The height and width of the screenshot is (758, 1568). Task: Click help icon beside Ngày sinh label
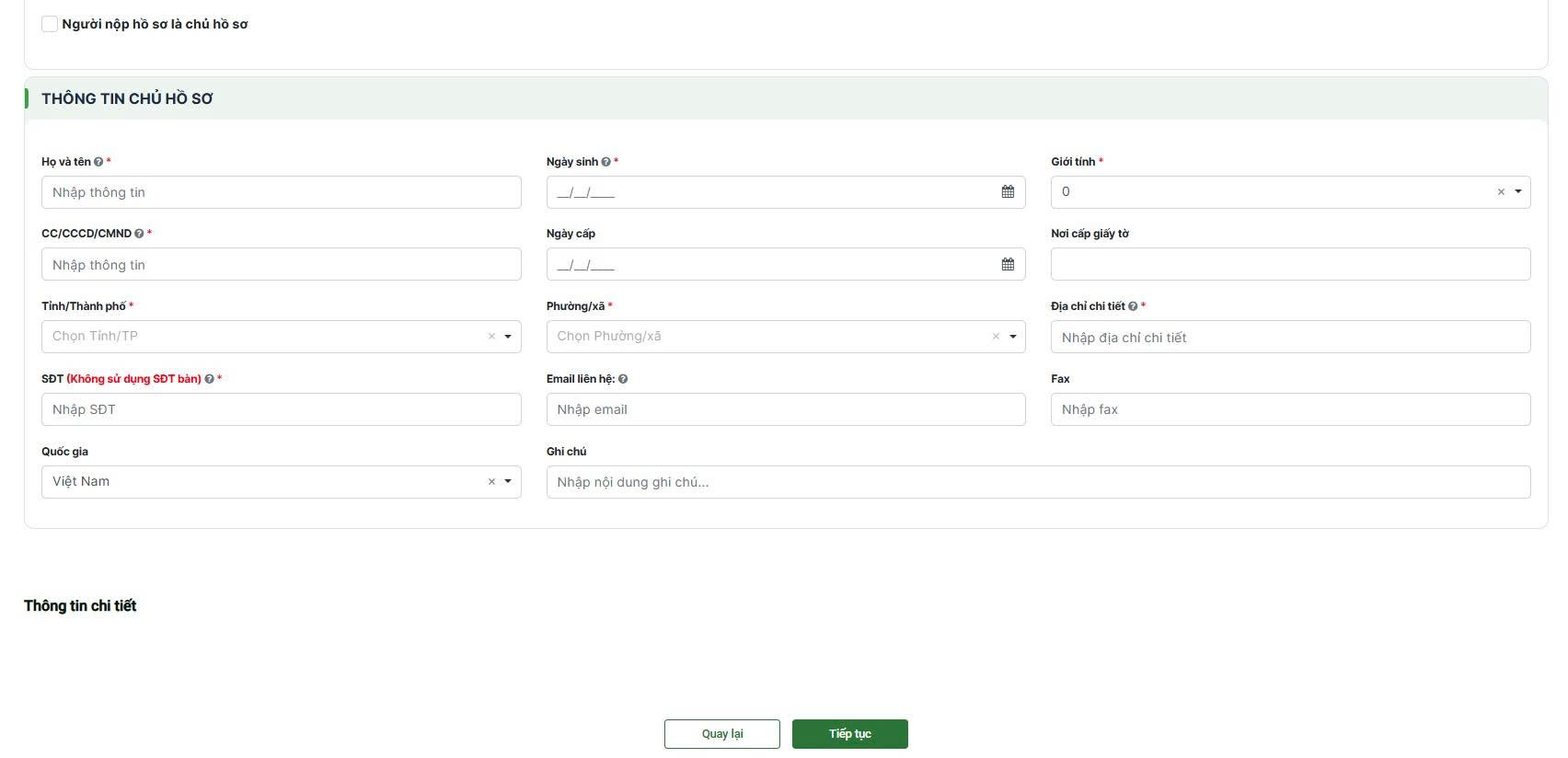coord(605,162)
